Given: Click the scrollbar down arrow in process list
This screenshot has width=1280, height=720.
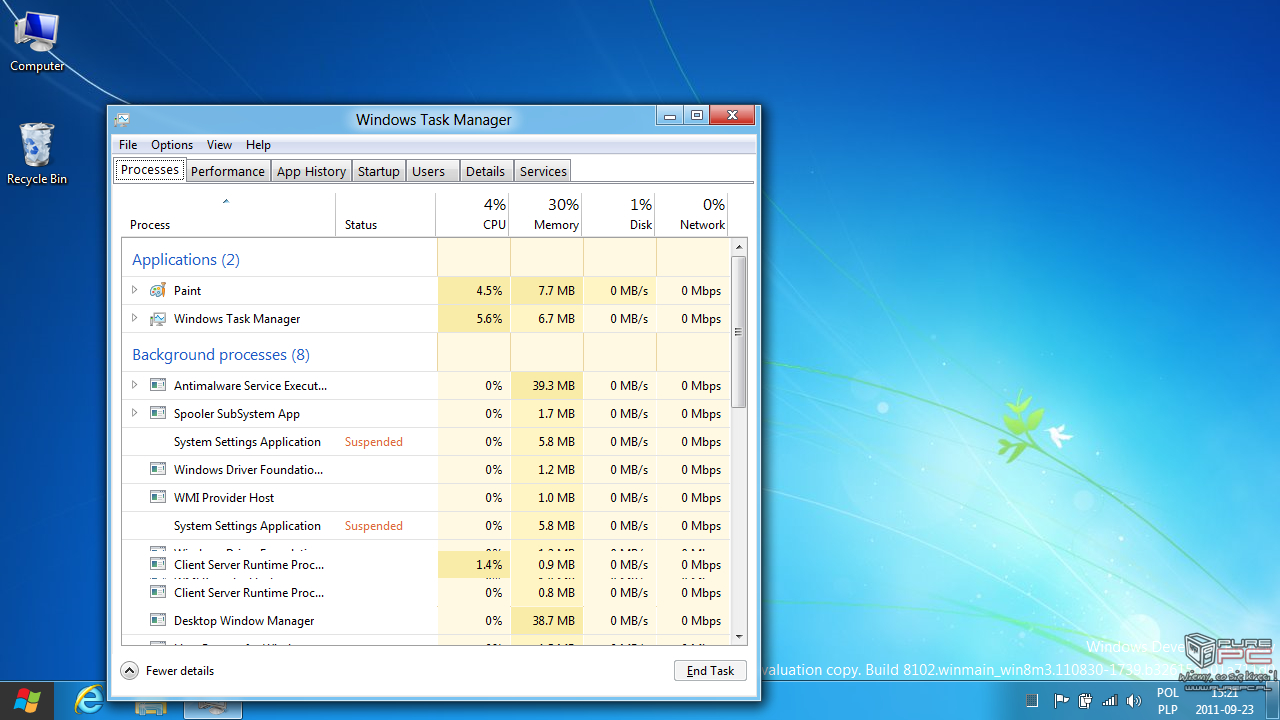Looking at the screenshot, I should click(739, 636).
